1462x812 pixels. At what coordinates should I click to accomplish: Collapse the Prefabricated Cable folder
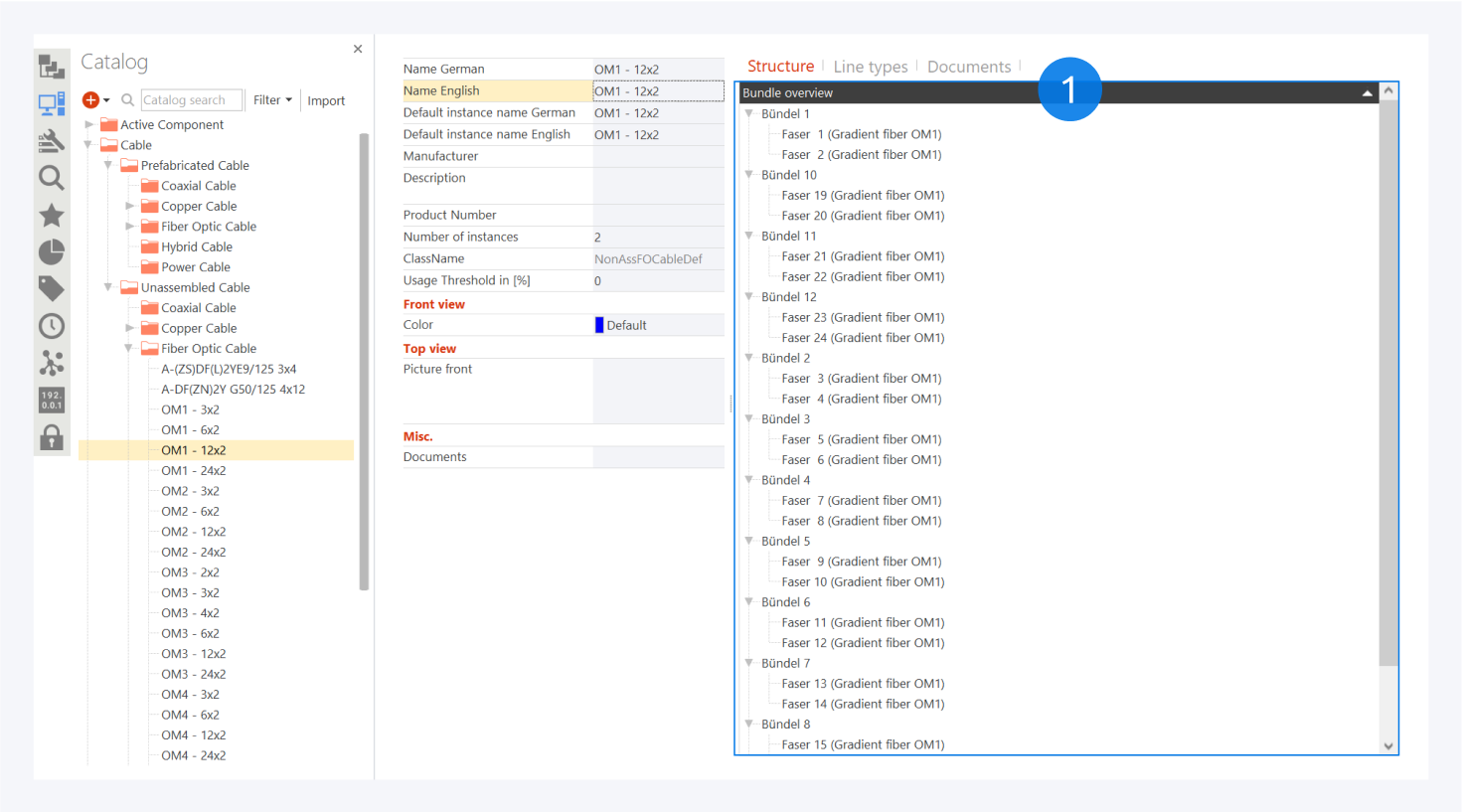[108, 166]
